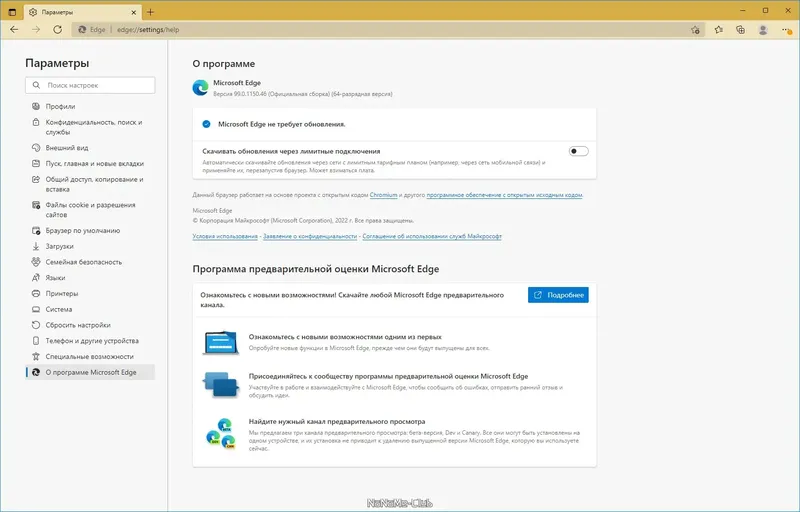
Task: Open the tab actions menu icon
Action: pos(12,12)
